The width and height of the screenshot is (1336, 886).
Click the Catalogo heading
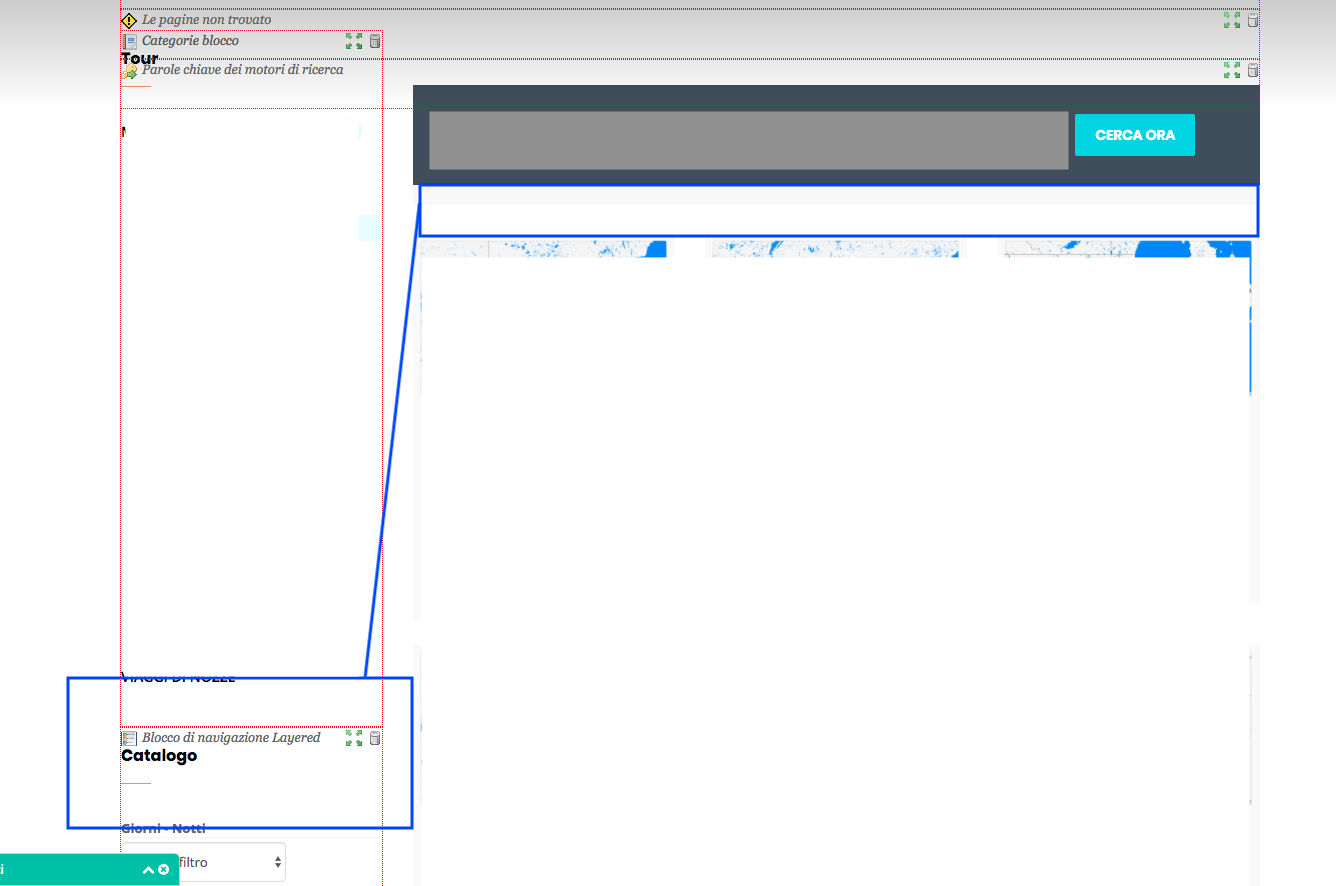coord(159,756)
